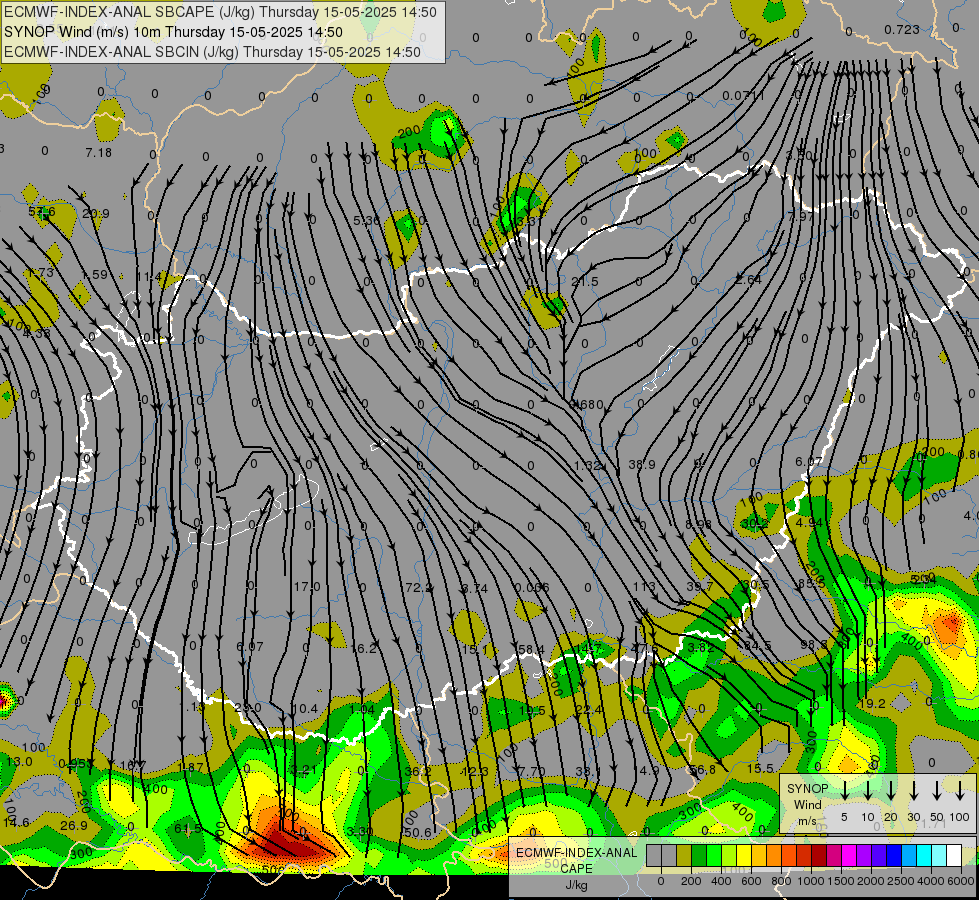Click the 200 tick label under color bar
The width and height of the screenshot is (979, 900).
coord(691,881)
